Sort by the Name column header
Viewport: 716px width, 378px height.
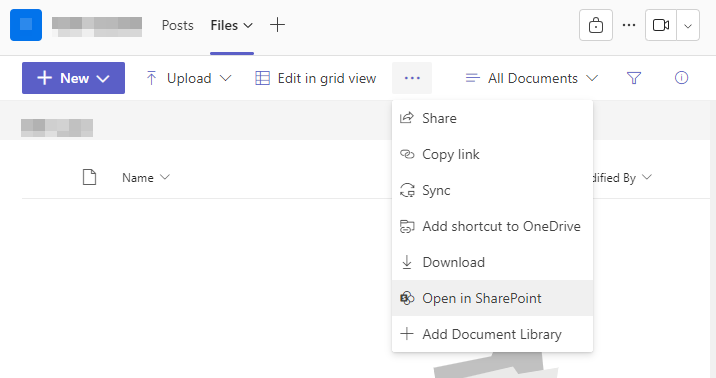click(x=146, y=178)
